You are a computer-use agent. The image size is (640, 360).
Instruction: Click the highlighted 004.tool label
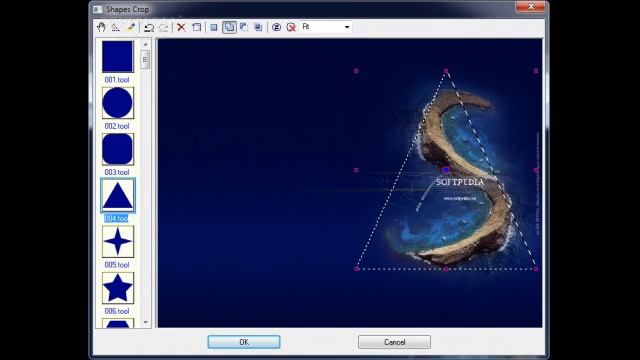(x=116, y=218)
